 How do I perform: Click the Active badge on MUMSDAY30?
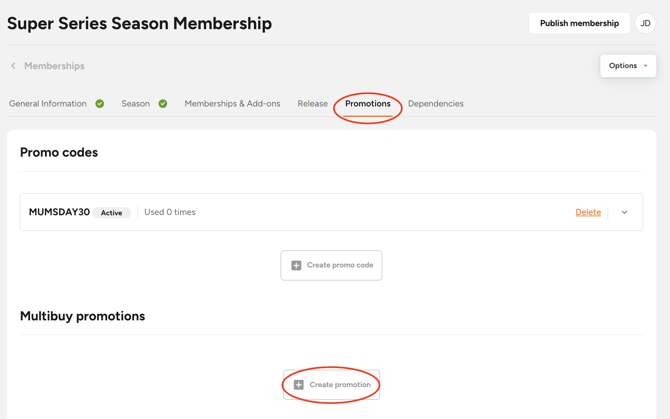111,213
